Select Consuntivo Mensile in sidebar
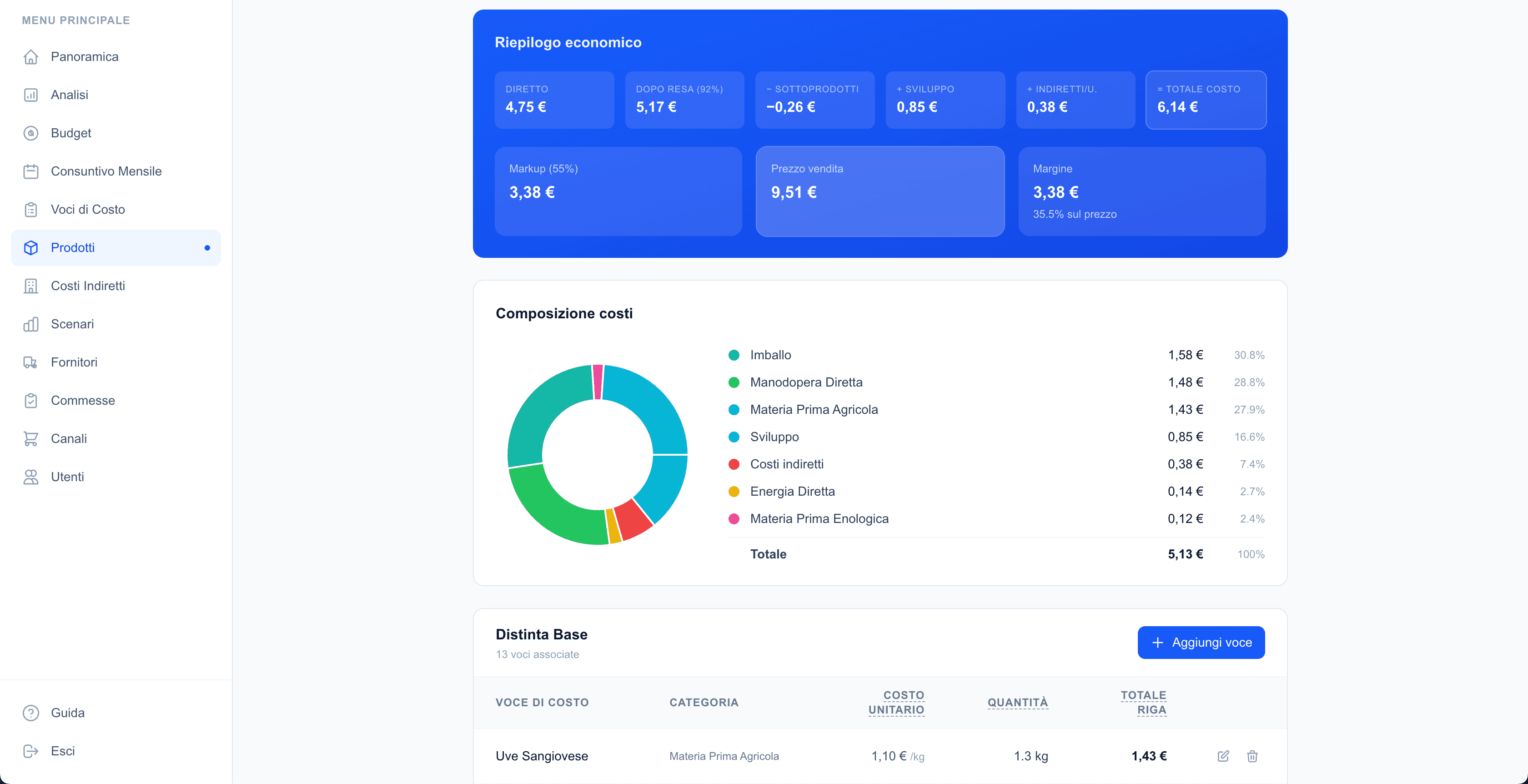Screen dimensions: 1528x784 116,171
